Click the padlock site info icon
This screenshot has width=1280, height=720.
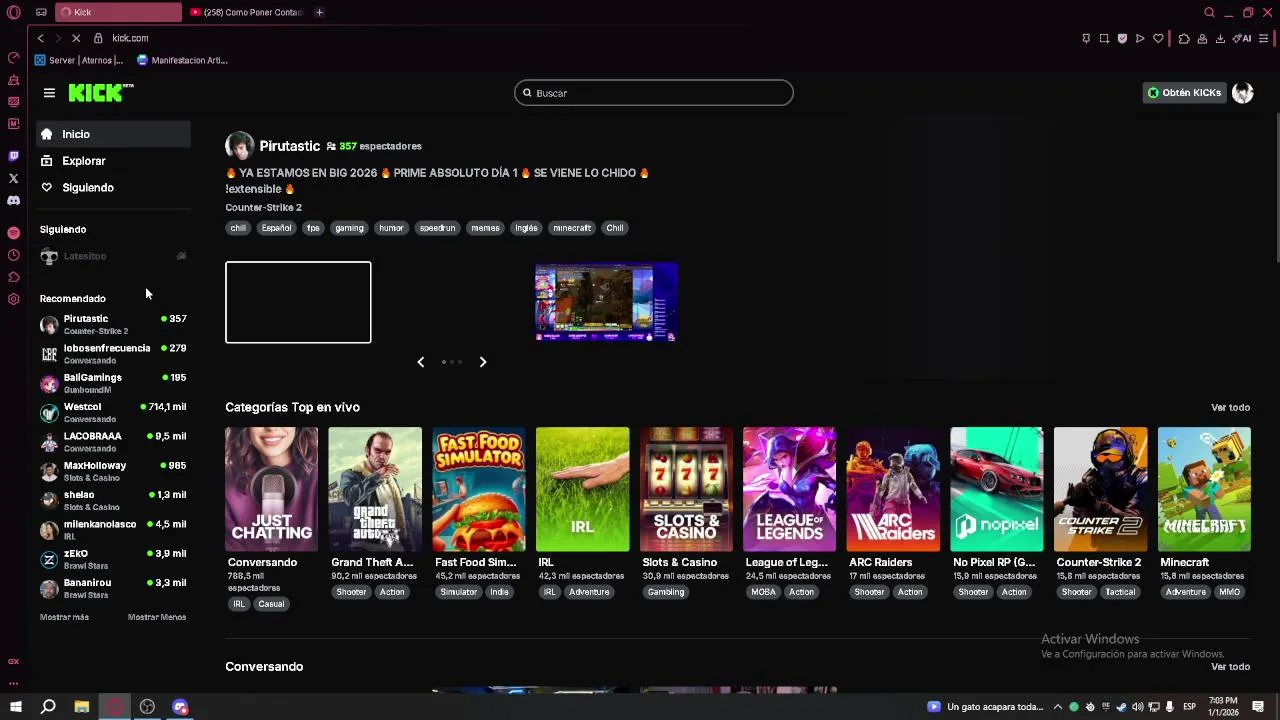98,38
